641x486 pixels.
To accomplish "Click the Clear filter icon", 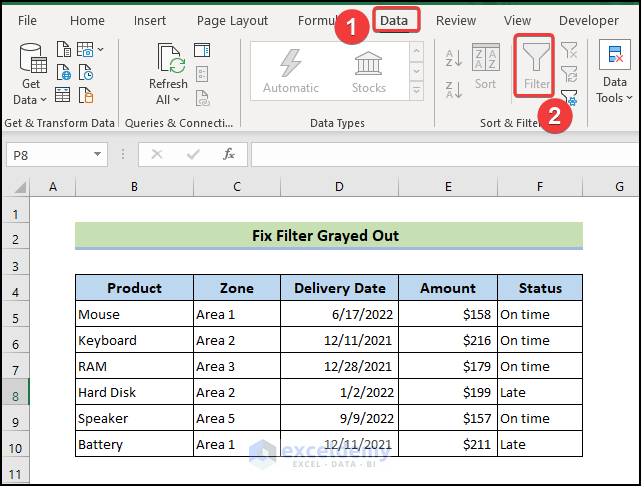I will (x=569, y=50).
